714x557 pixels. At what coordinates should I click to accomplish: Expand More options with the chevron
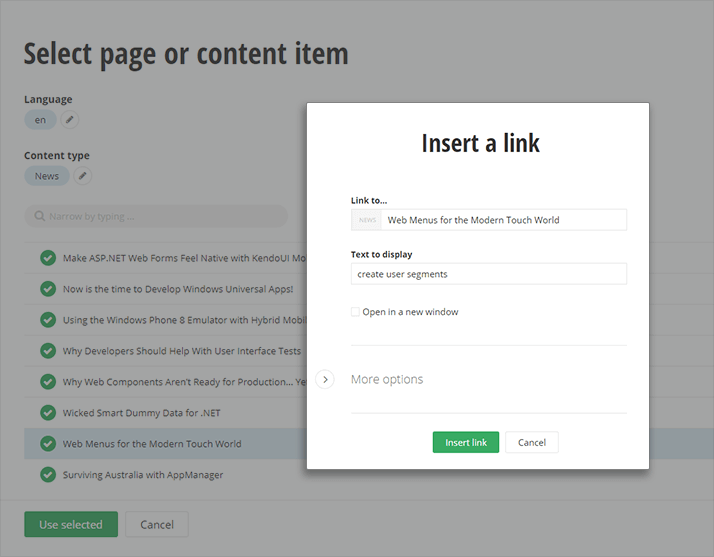(x=325, y=379)
